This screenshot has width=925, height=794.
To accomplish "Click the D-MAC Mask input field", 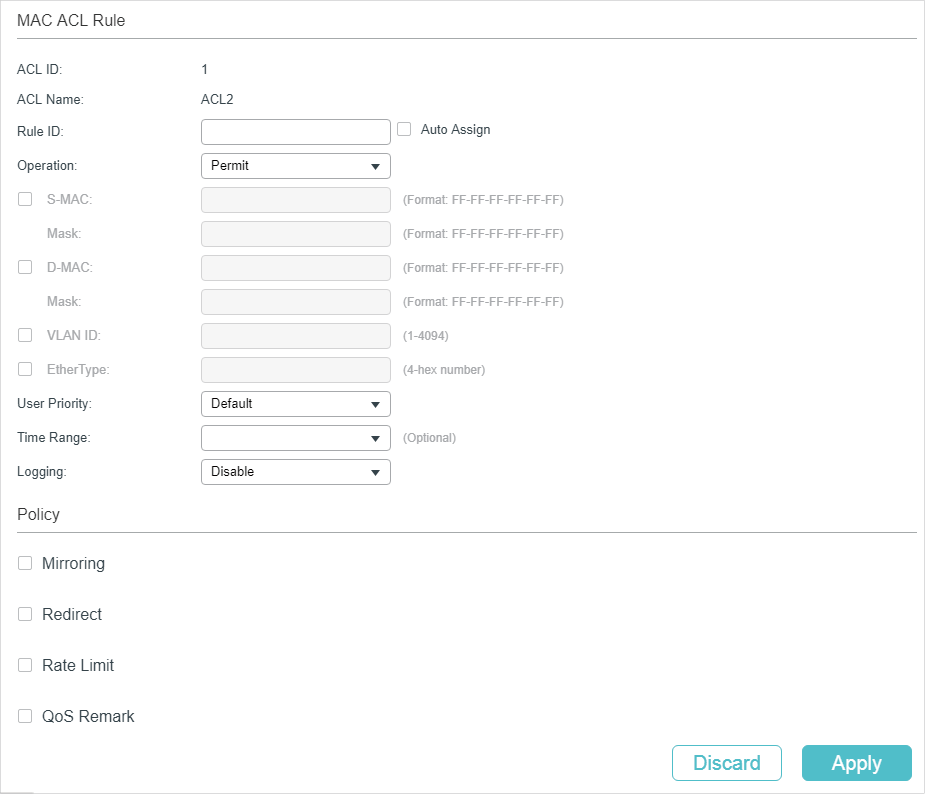I will tap(295, 302).
